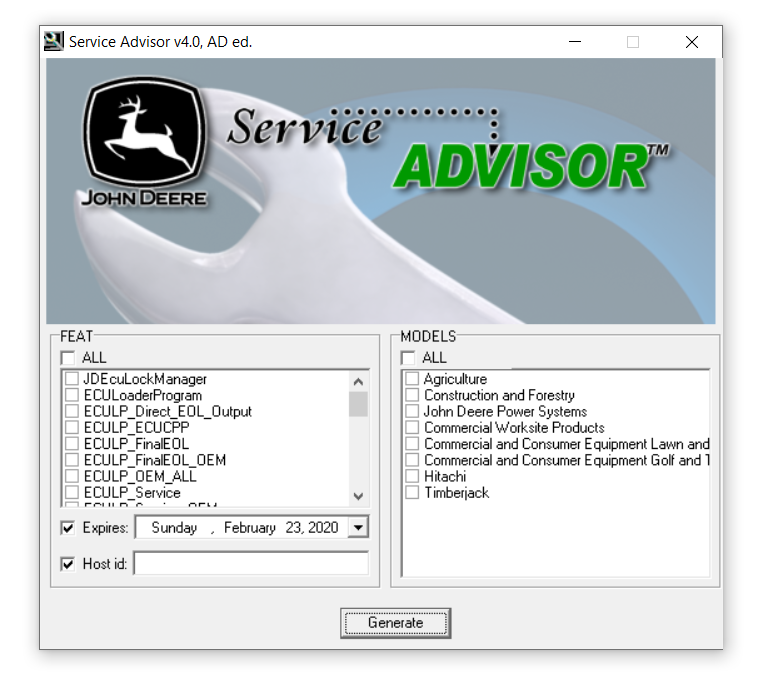
Task: Click the Service Advisor title bar icon
Action: (54, 41)
